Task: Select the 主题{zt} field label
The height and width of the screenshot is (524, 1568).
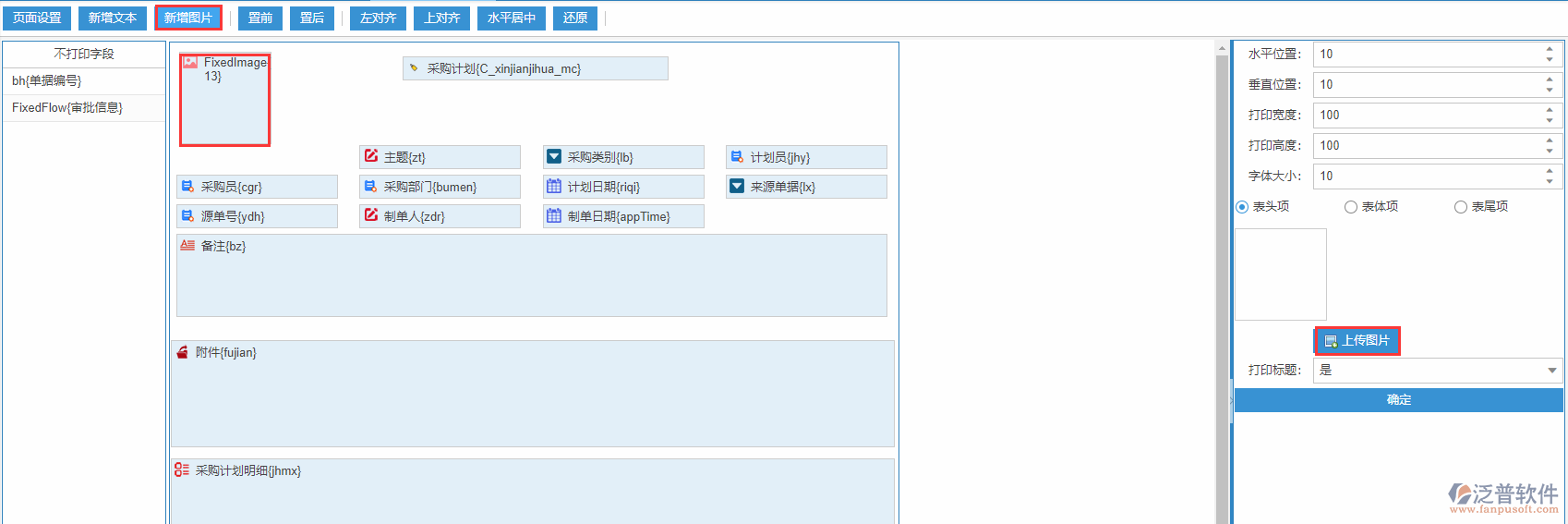Action: tap(404, 157)
